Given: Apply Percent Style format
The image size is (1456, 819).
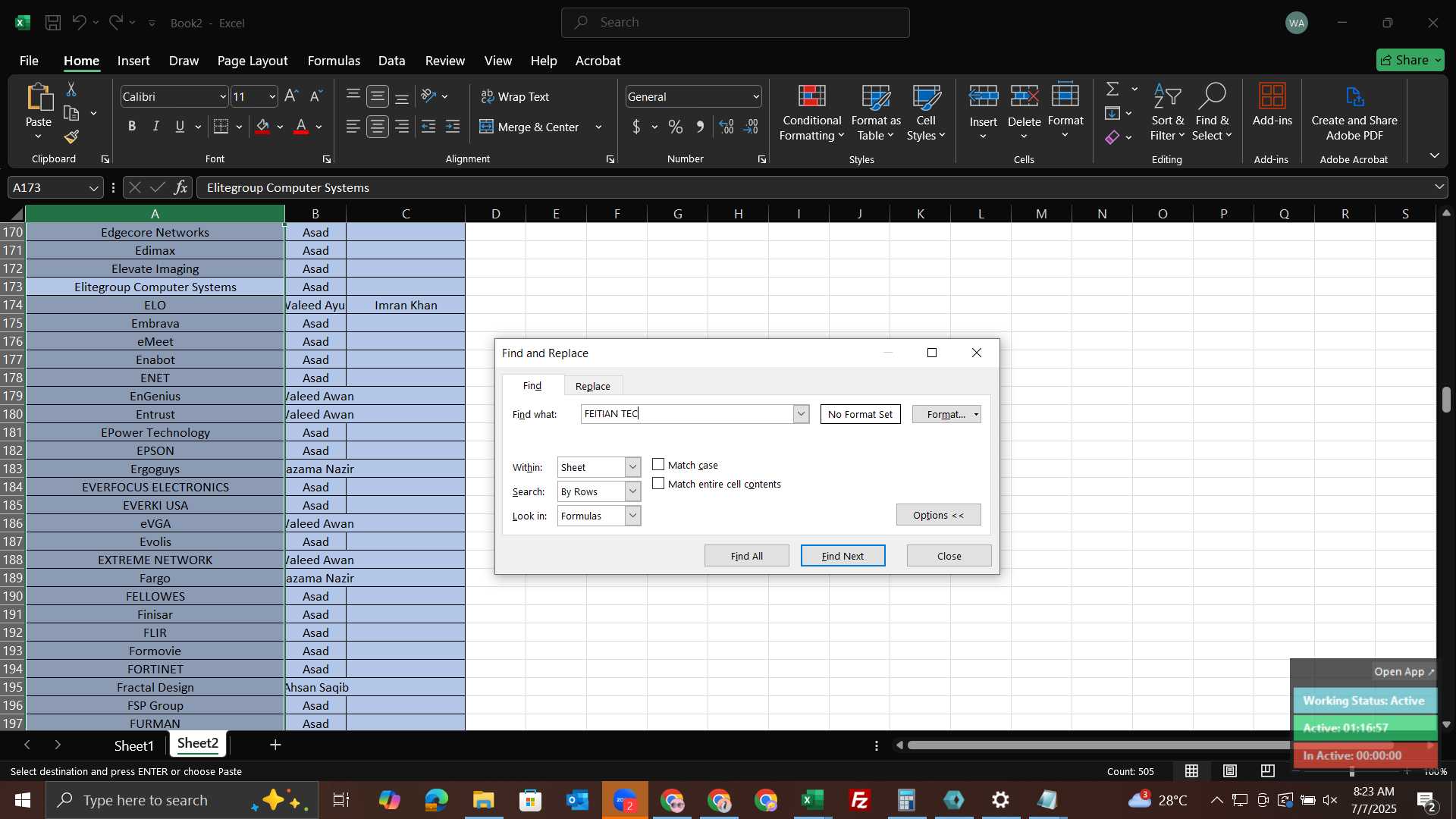Looking at the screenshot, I should pos(675,127).
